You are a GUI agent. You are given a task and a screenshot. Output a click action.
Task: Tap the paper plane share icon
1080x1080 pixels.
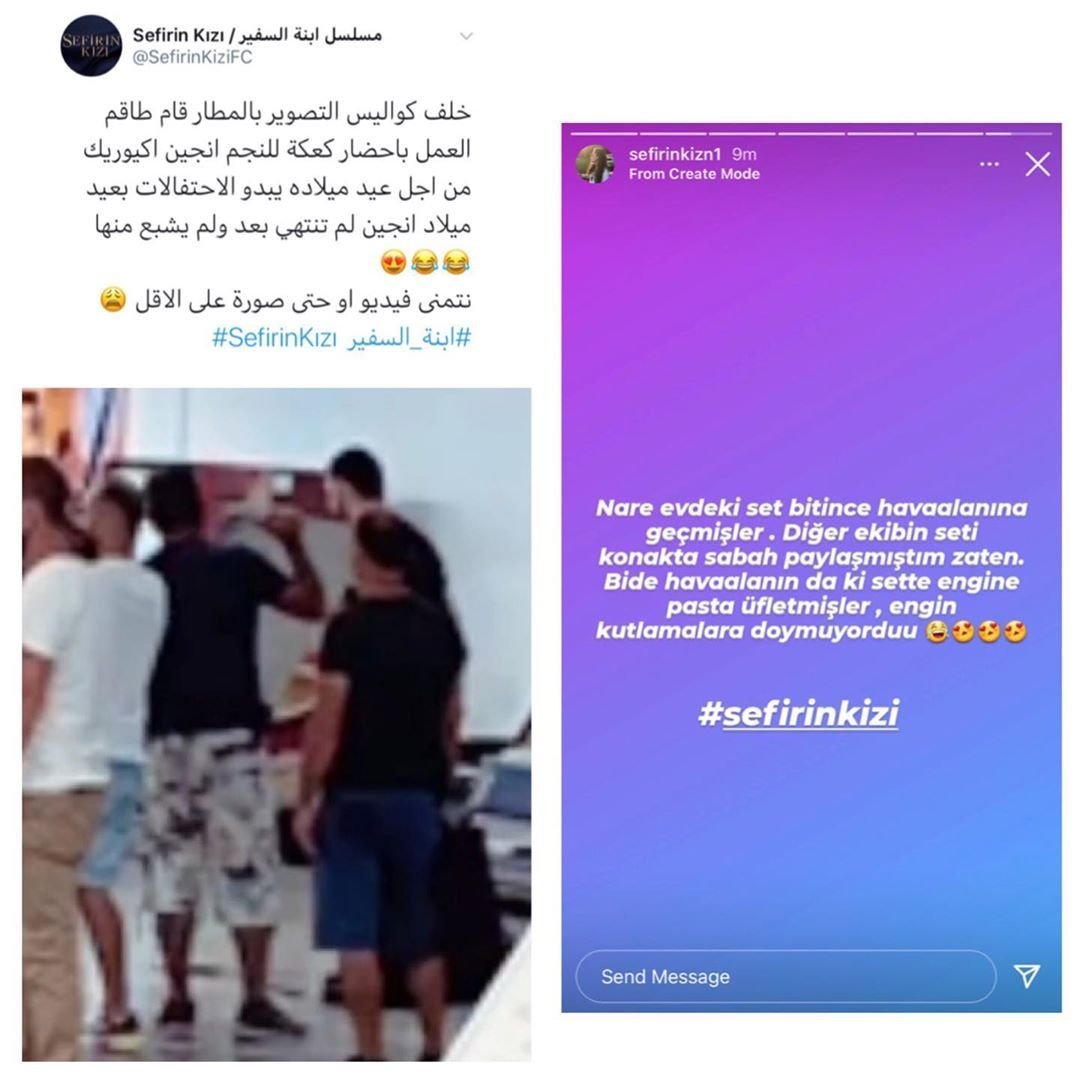(x=1026, y=975)
